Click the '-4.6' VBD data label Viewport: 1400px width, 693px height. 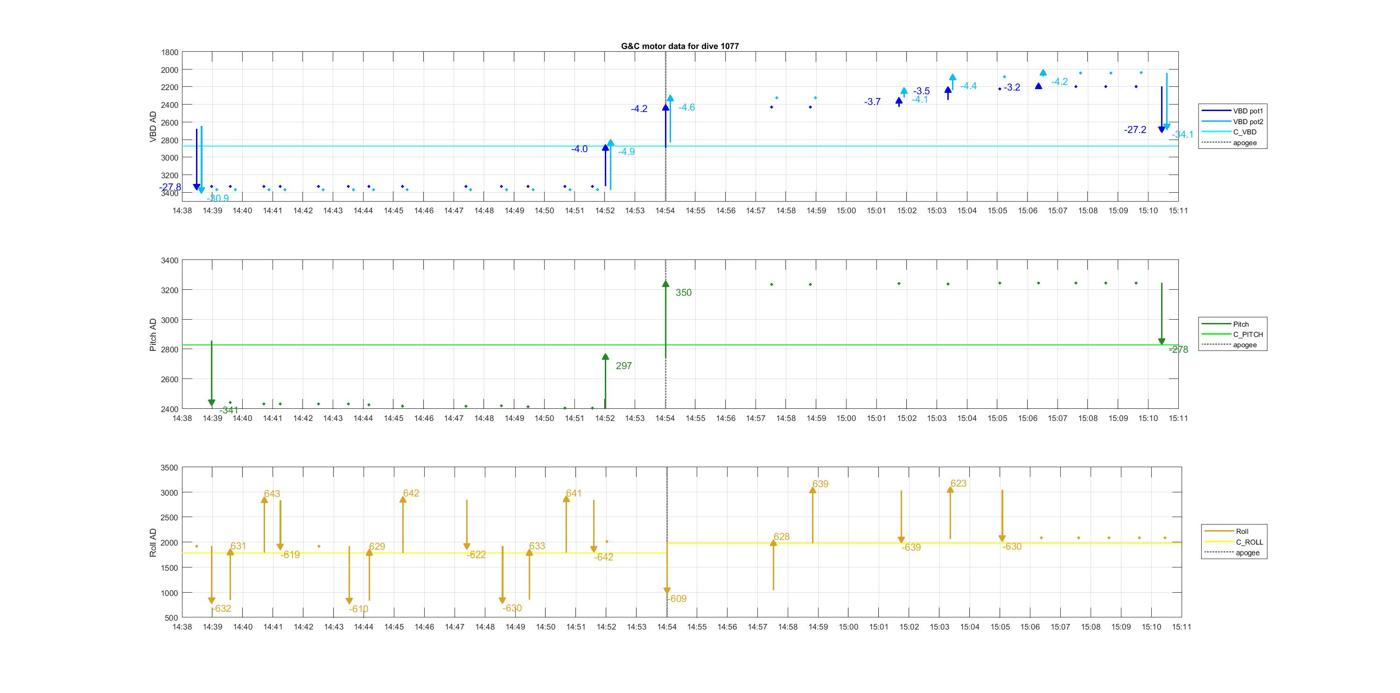pyautogui.click(x=687, y=107)
